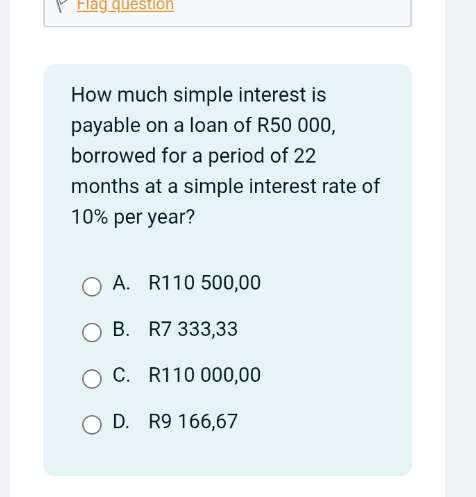The image size is (476, 497).
Task: Click the '10% per year?' text
Action: click(133, 217)
